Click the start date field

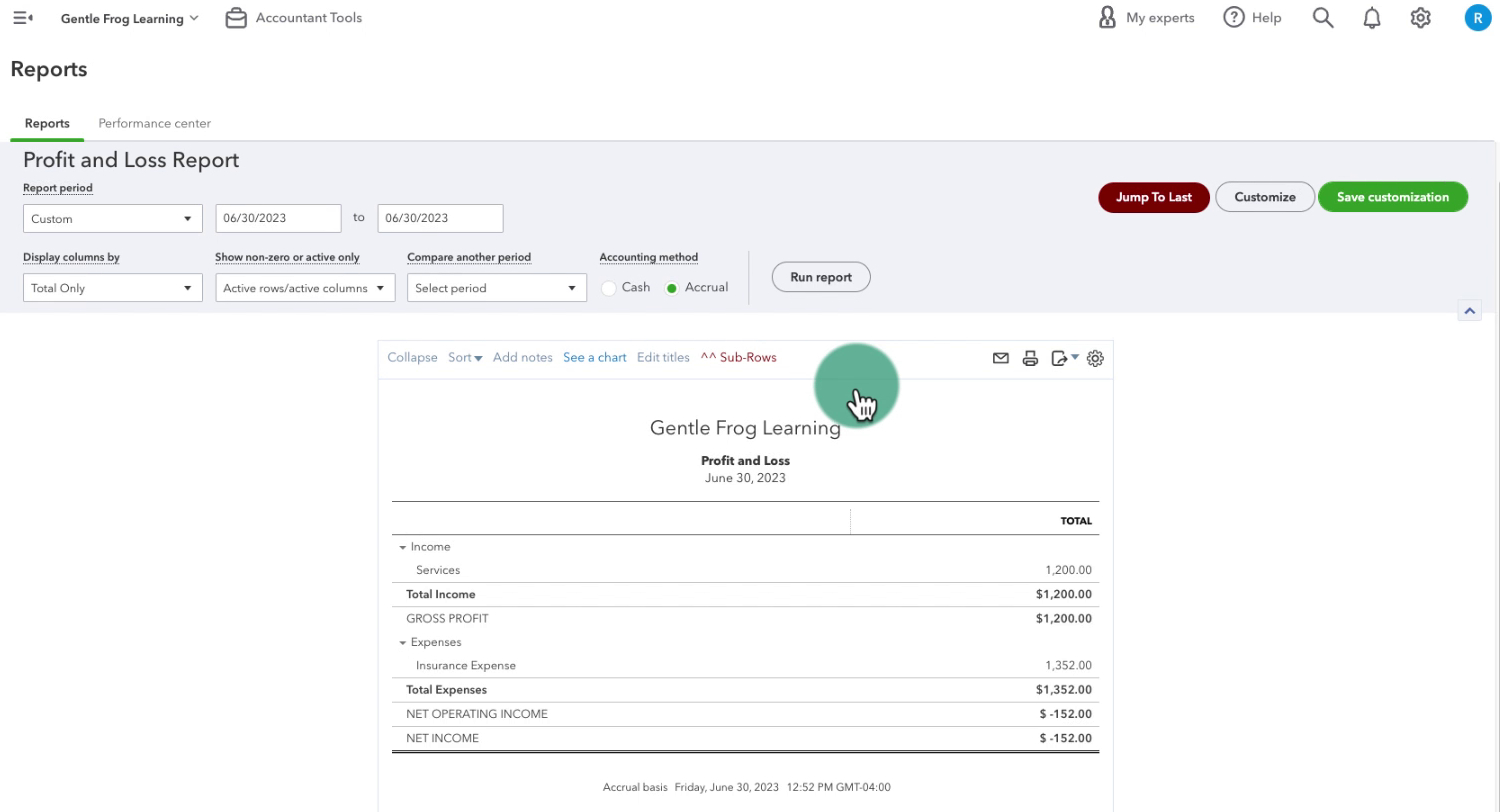(279, 219)
